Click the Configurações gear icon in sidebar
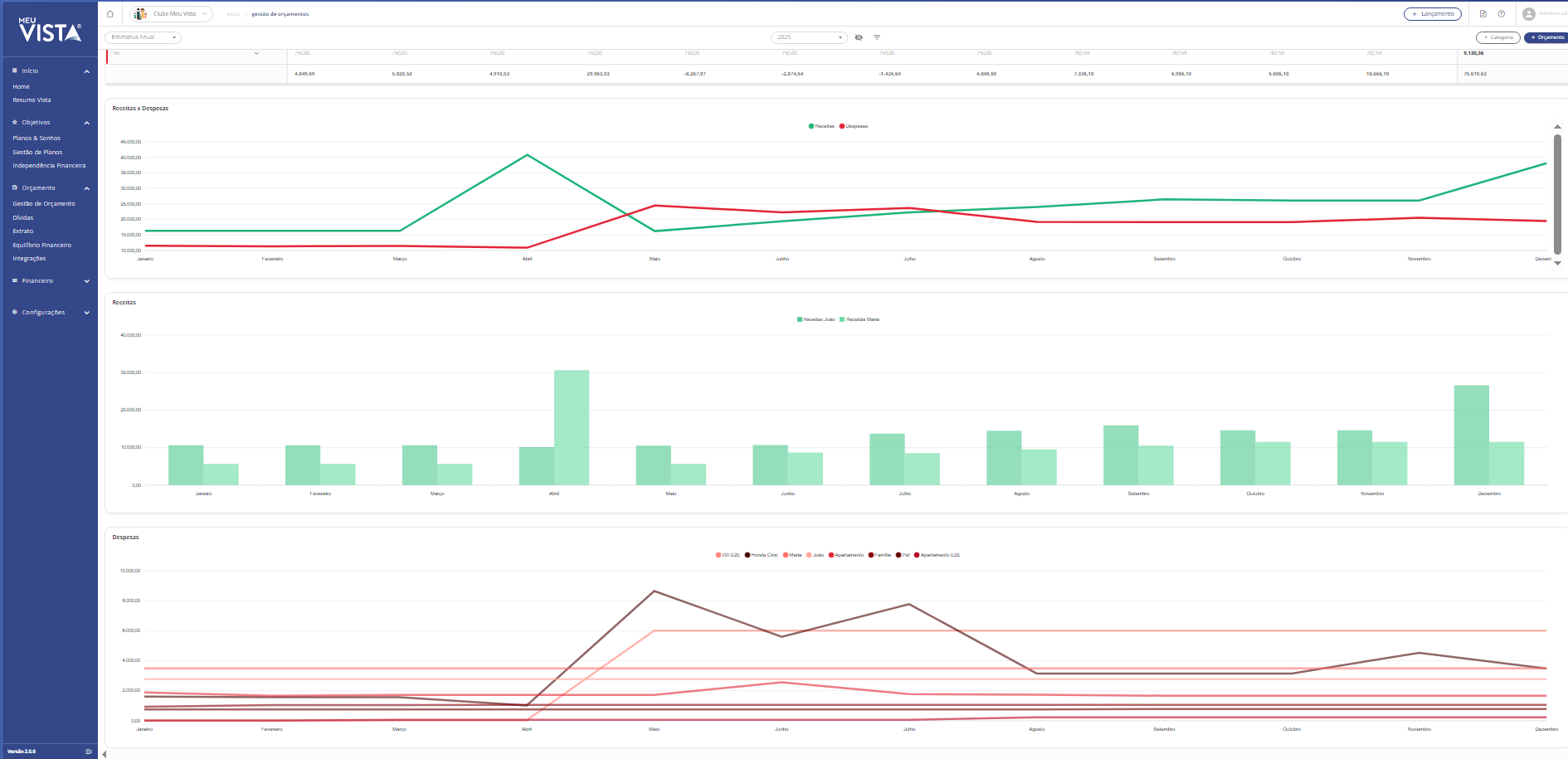Viewport: 1568px width, 759px height. (15, 313)
